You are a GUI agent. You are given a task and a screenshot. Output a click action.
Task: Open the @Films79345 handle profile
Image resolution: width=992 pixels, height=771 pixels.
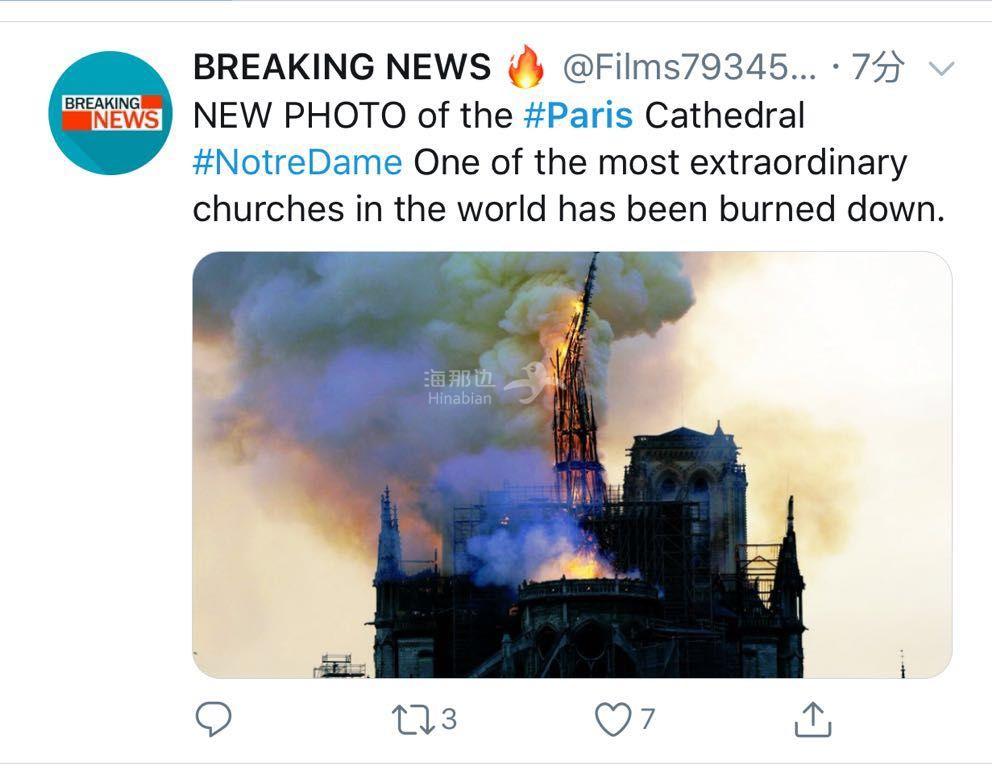689,66
